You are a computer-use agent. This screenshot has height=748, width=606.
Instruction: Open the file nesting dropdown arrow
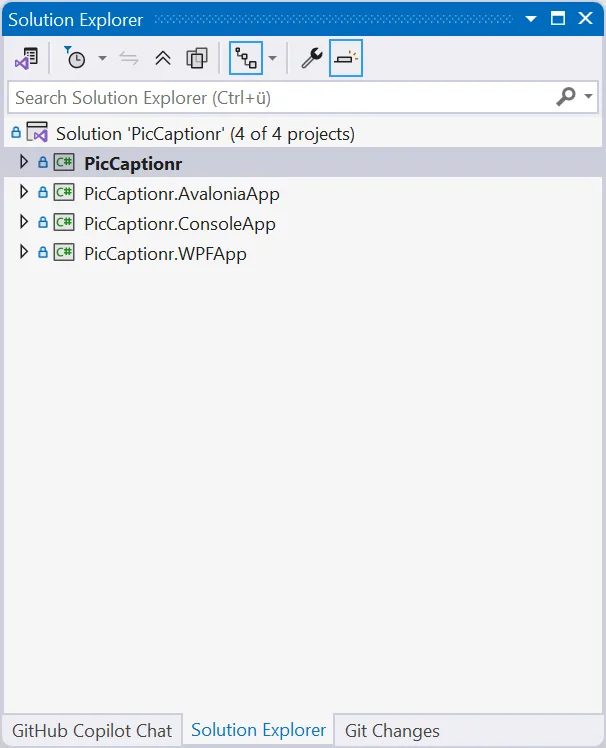[x=272, y=59]
